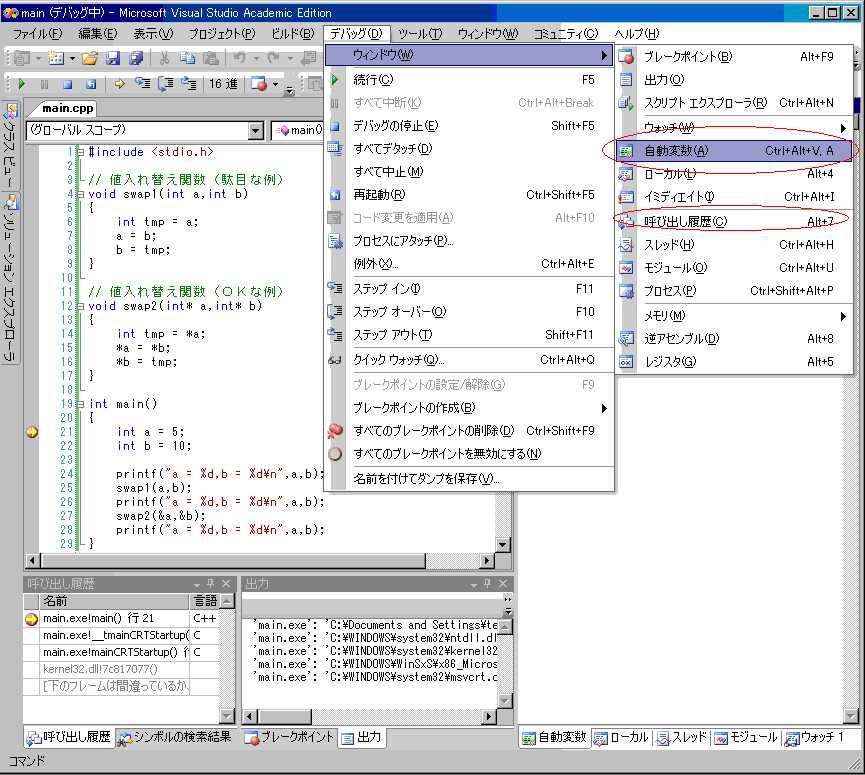
Task: Choose Quick Watch (クイック ウォッチ) menu item
Action: coord(469,360)
